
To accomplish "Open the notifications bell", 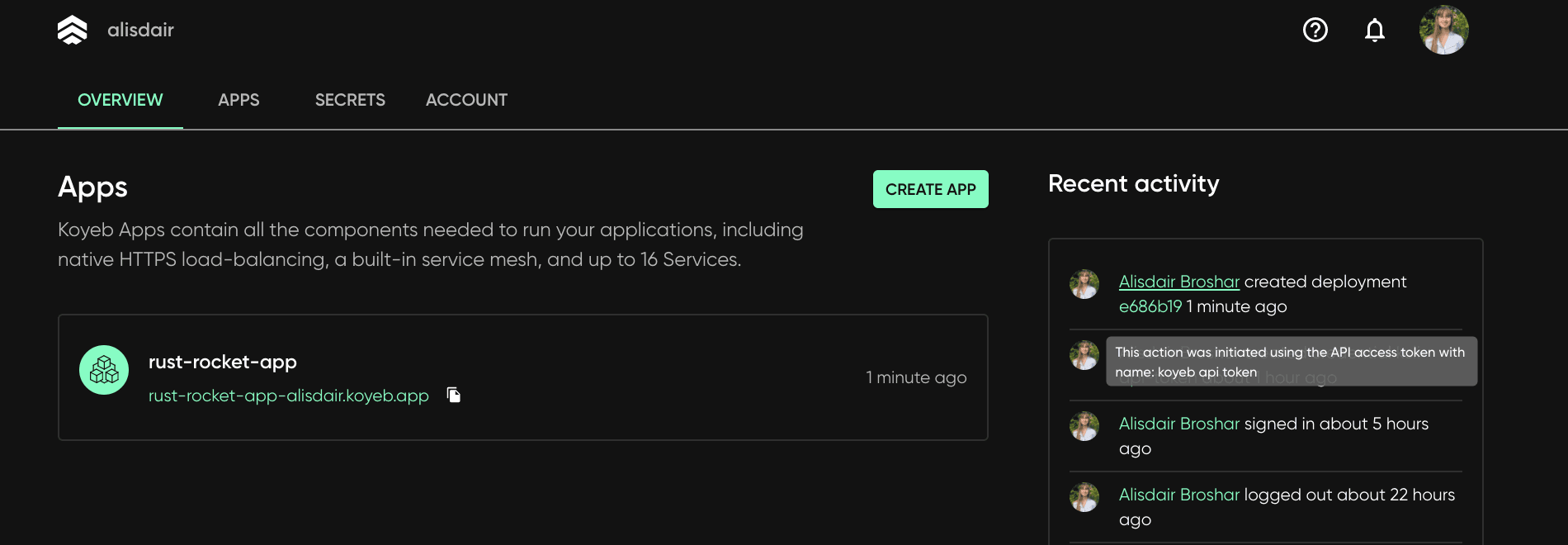I will click(x=1375, y=31).
